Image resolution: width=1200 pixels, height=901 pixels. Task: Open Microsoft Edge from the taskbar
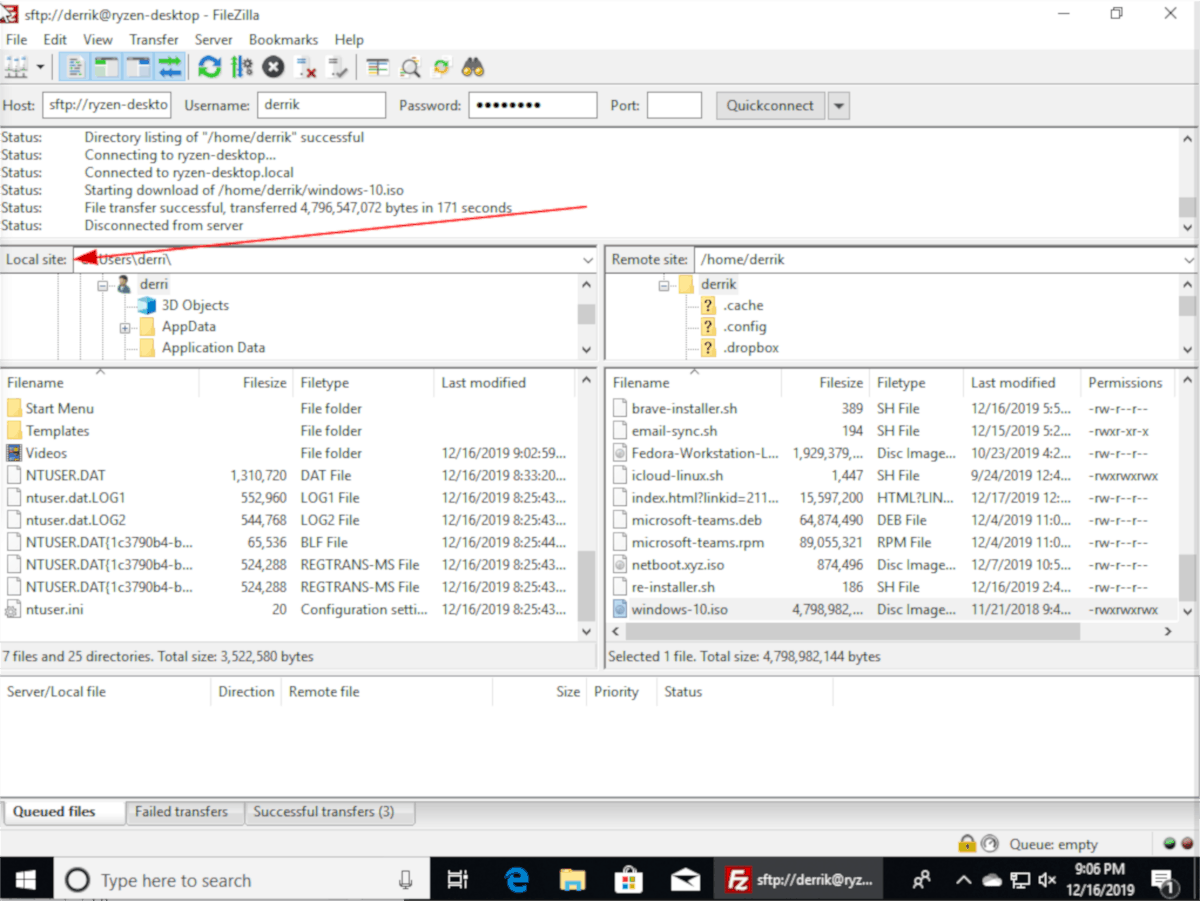516,879
